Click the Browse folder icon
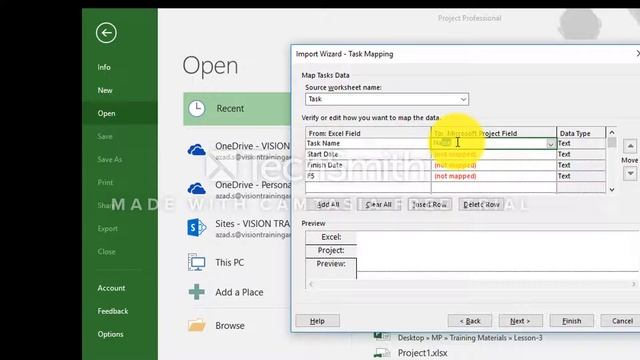Viewport: 640px width, 360px height. (197, 325)
